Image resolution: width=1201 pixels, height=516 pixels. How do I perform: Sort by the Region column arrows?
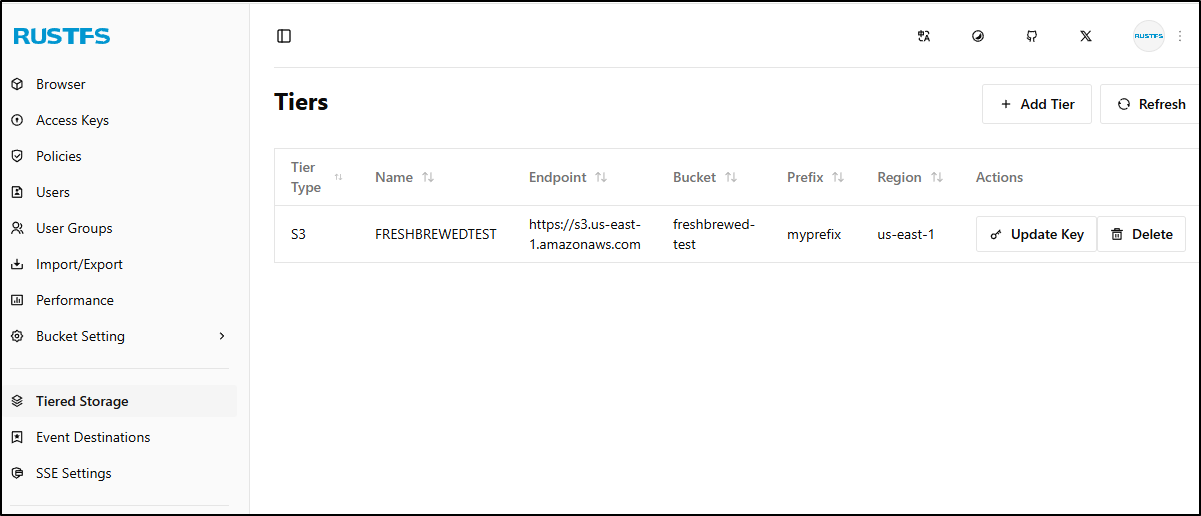(x=937, y=177)
